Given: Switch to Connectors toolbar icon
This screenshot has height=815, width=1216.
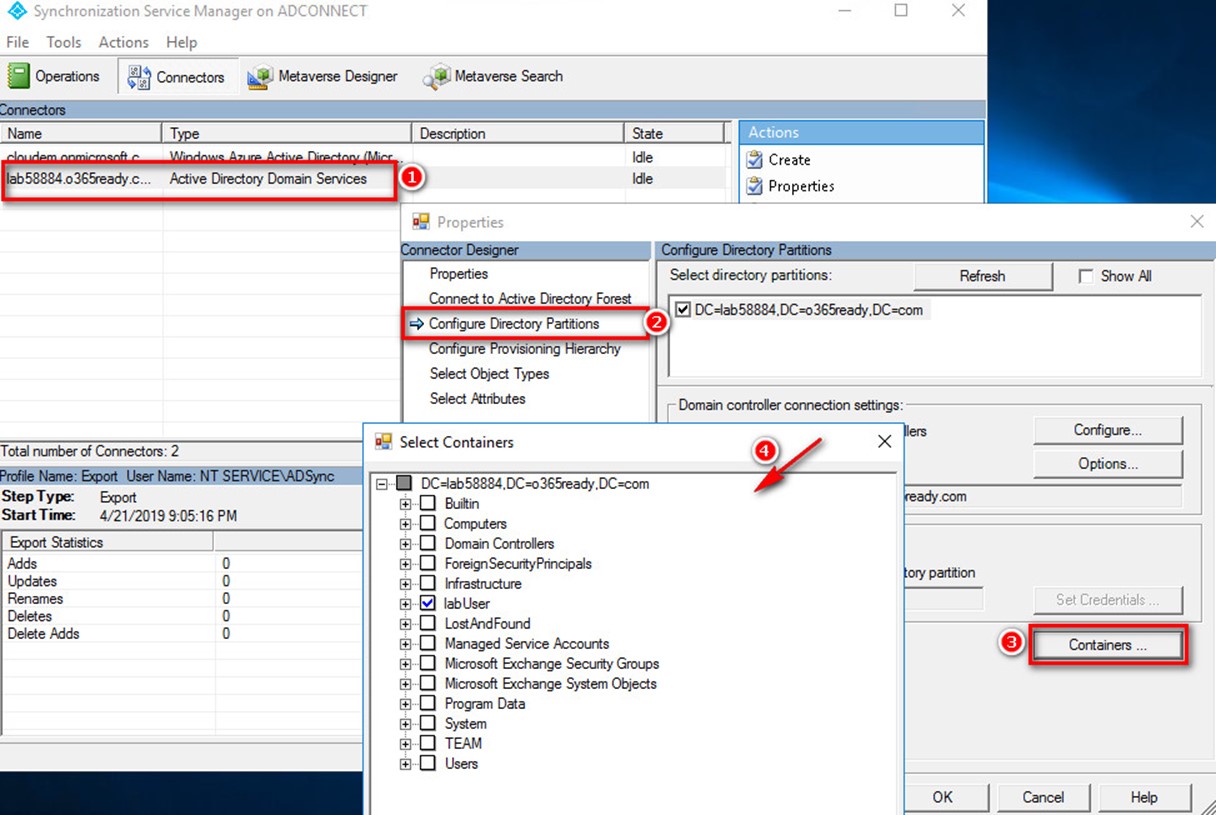Looking at the screenshot, I should pos(138,77).
